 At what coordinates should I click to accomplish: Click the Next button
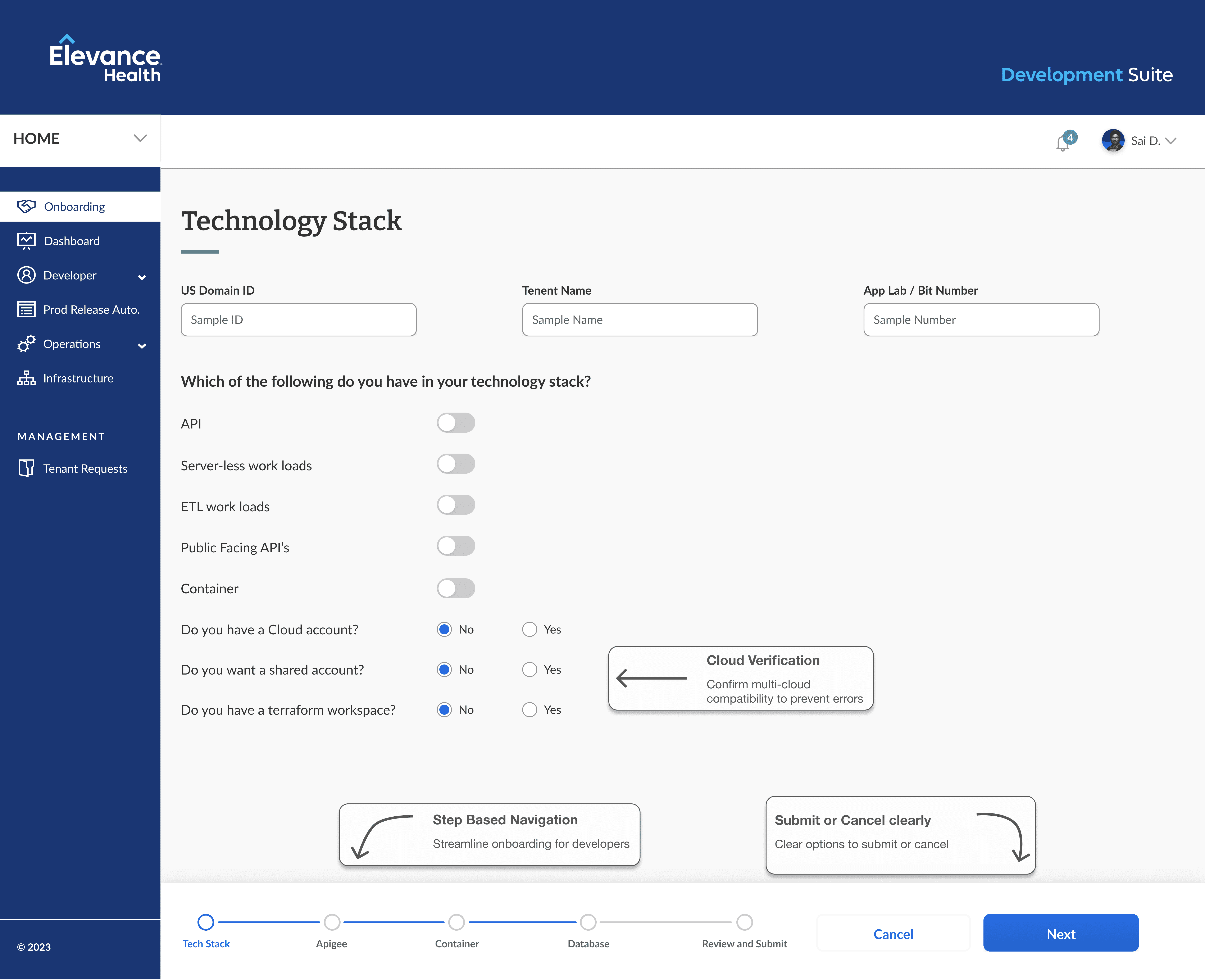coord(1060,934)
